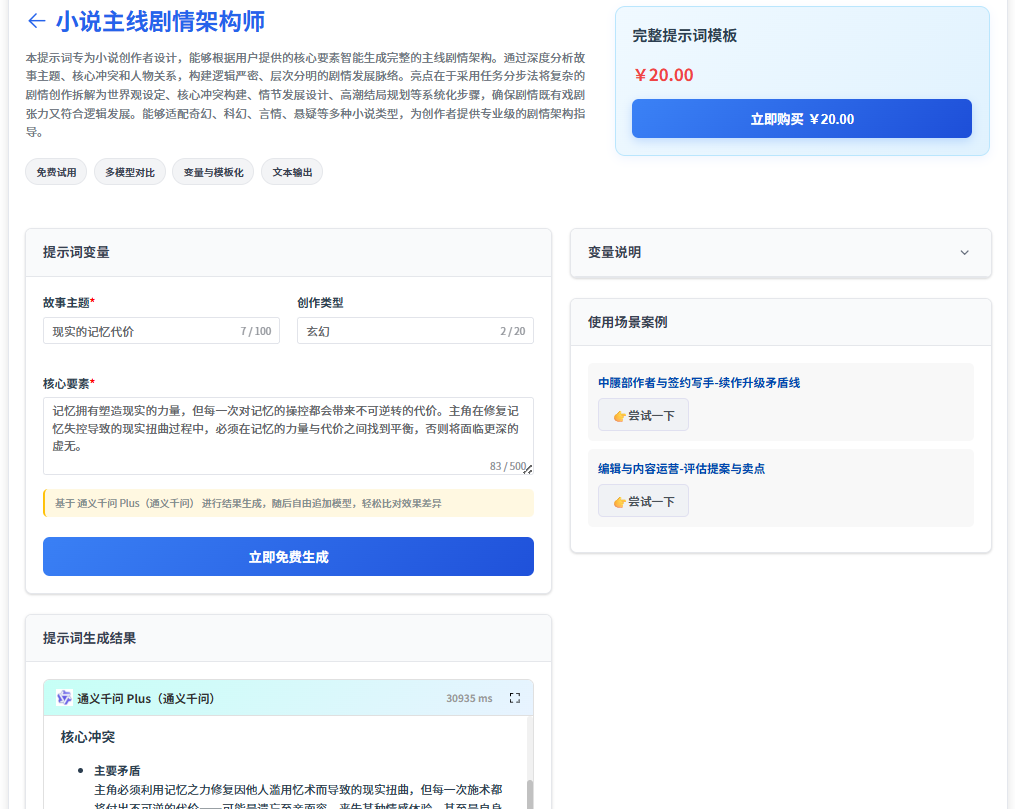Viewport: 1015px width, 809px height.
Task: Click the back arrow beside the title
Action: [x=37, y=21]
